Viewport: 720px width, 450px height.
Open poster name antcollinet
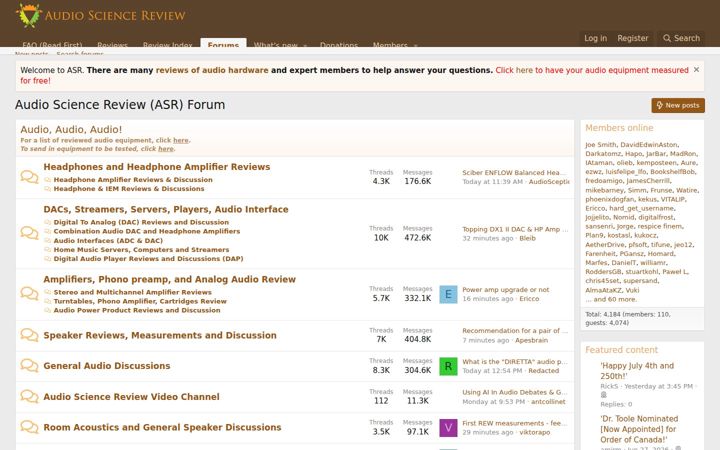(548, 402)
